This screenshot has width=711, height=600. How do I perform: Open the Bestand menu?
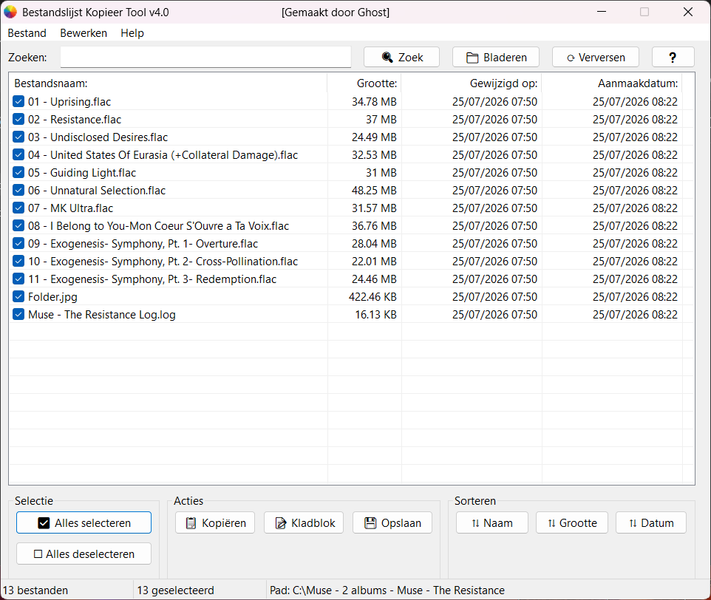point(27,33)
